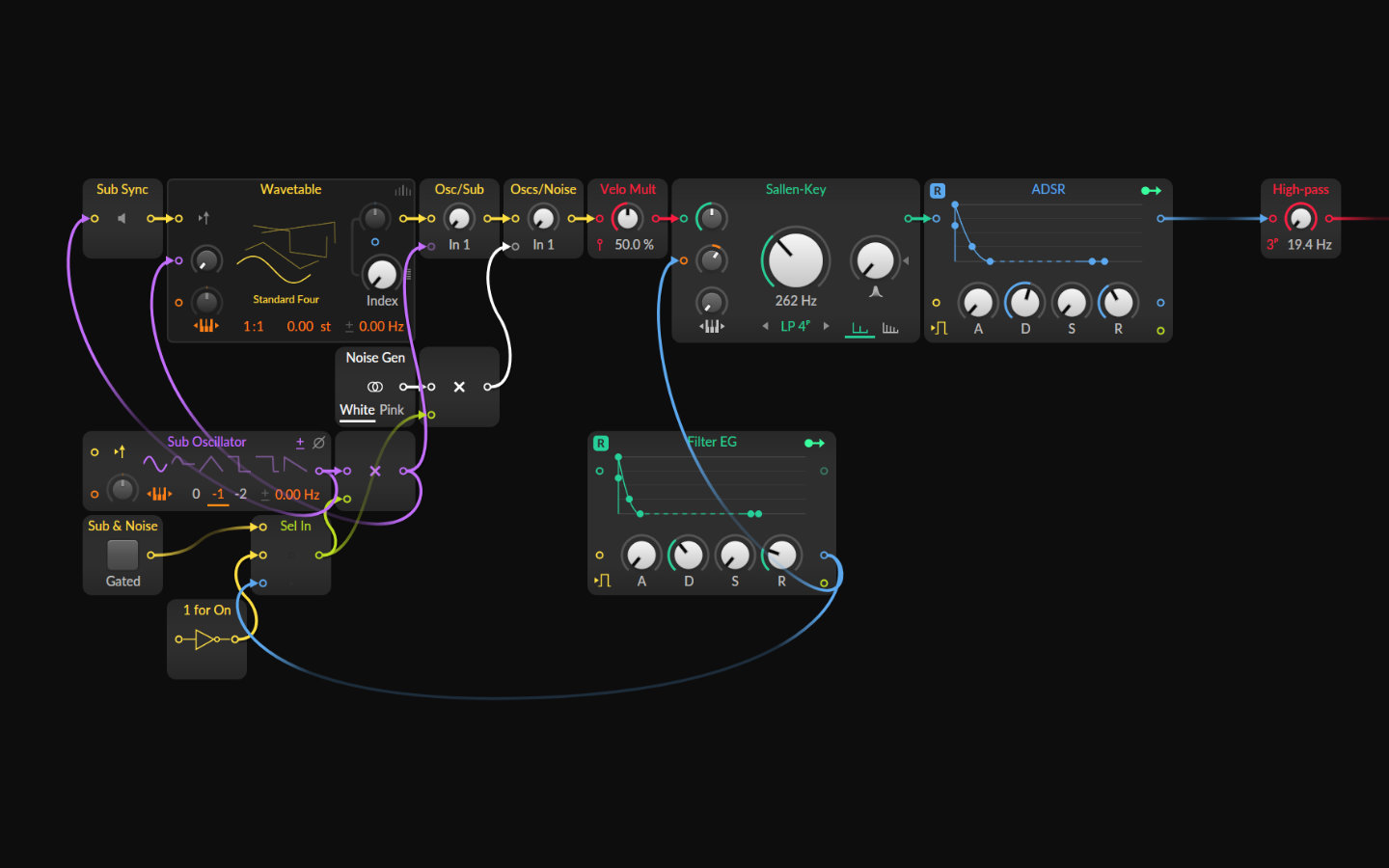1389x868 pixels.
Task: Toggle the Filter EG R retrigger badge
Action: coord(601,444)
